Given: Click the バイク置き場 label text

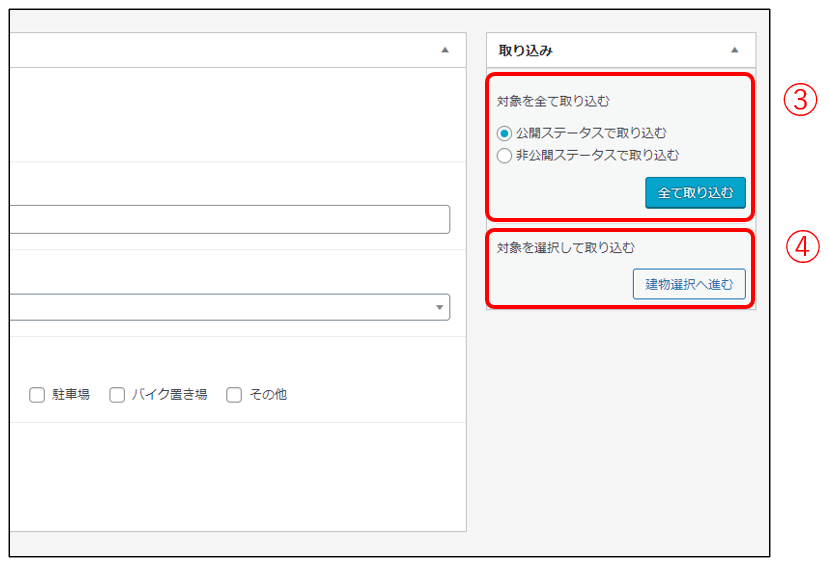Looking at the screenshot, I should (x=169, y=395).
